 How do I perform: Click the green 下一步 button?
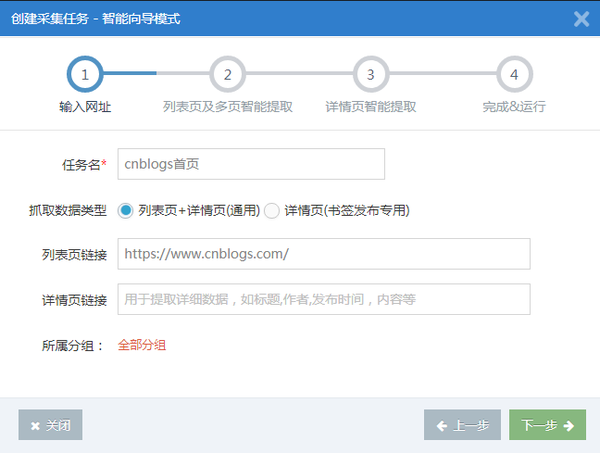pos(547,425)
